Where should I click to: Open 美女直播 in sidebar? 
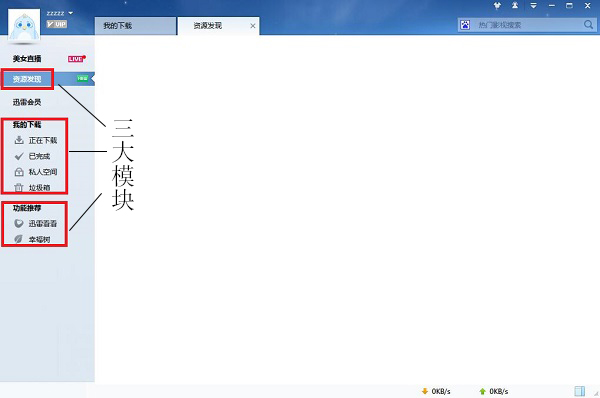tap(27, 59)
